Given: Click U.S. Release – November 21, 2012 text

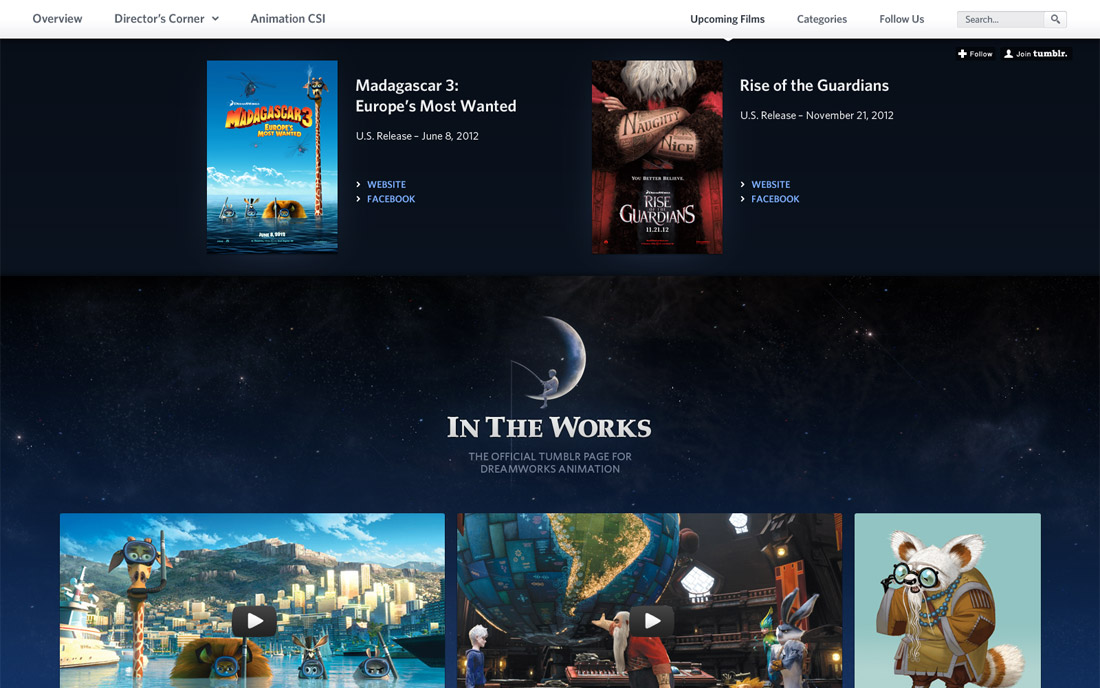Looking at the screenshot, I should [x=817, y=115].
